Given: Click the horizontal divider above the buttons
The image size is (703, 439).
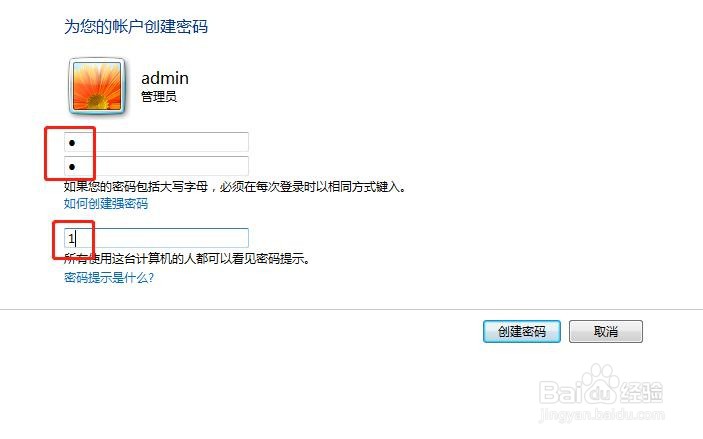Looking at the screenshot, I should 352,309.
